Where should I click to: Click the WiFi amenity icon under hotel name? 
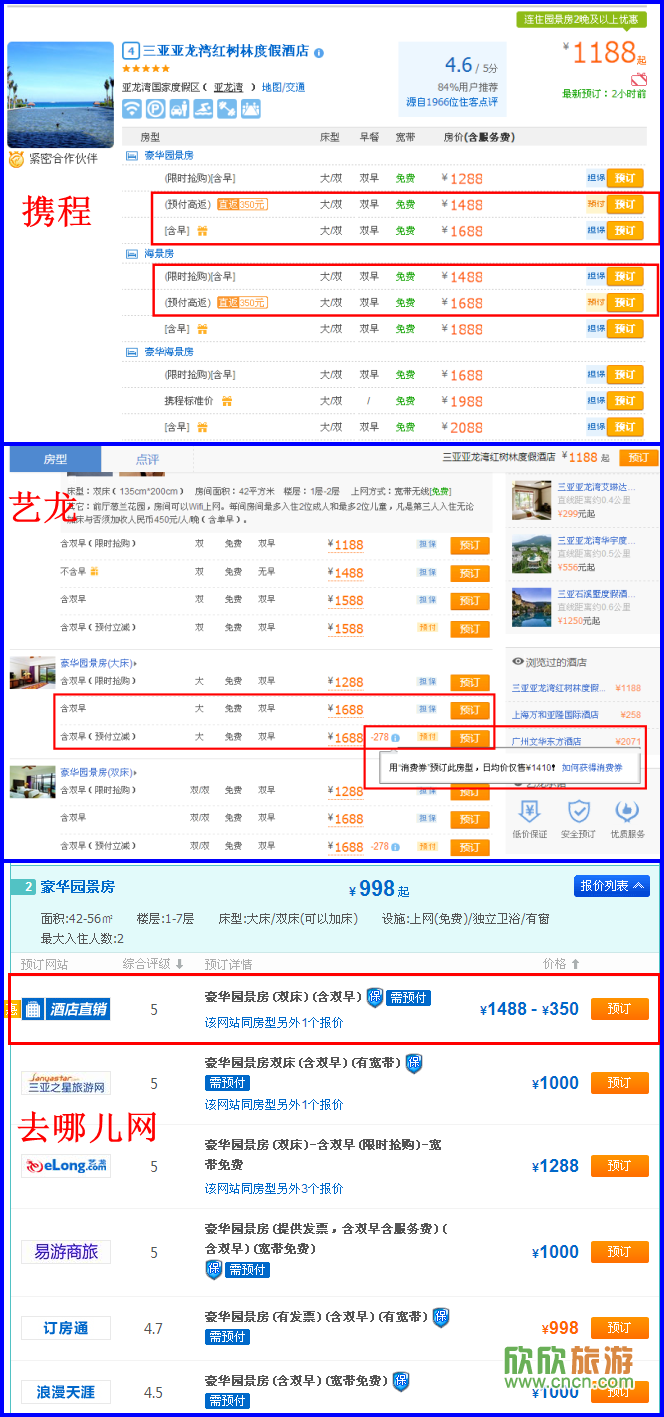[x=132, y=109]
